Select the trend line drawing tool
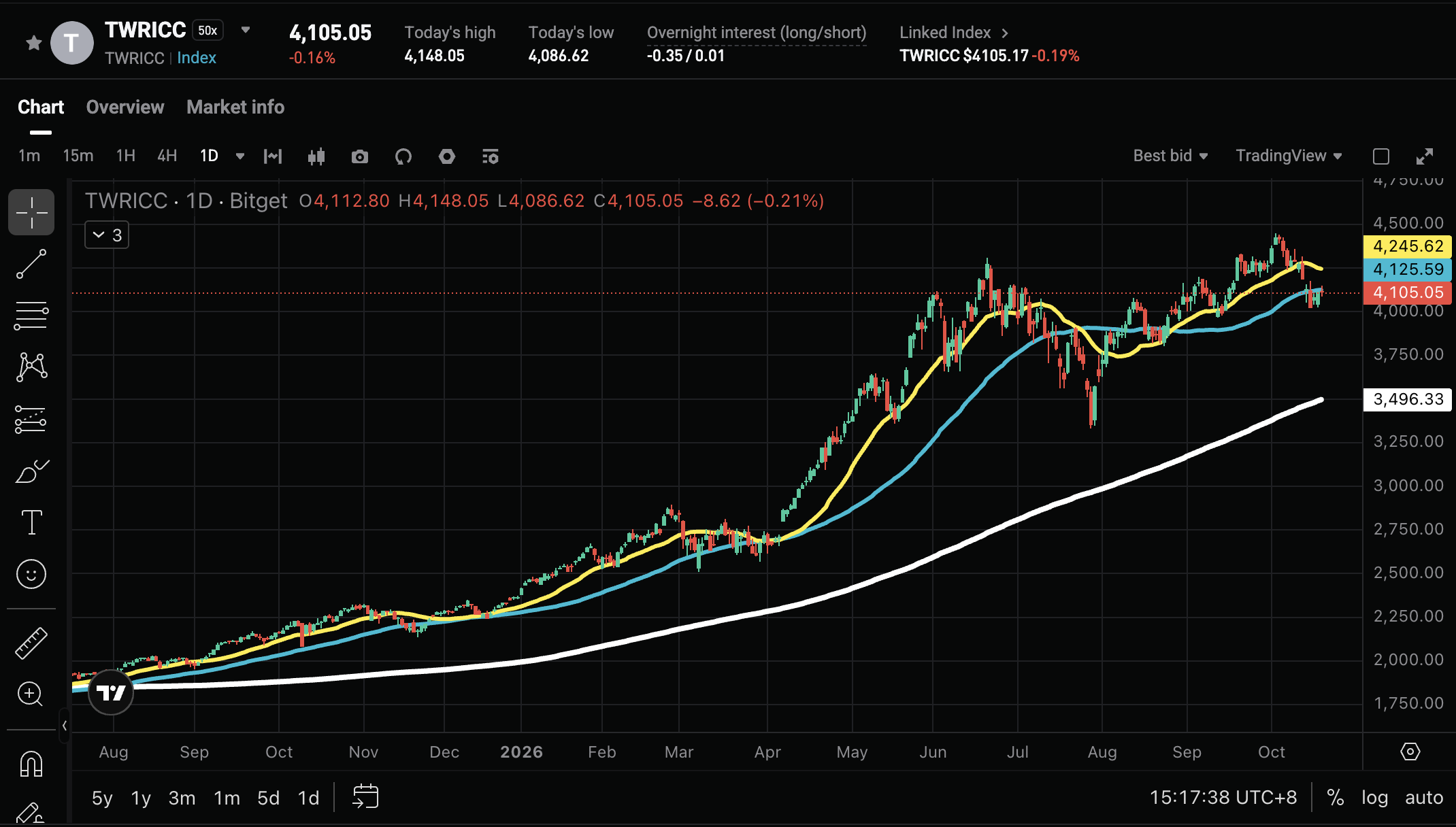The image size is (1456, 827). 31,264
